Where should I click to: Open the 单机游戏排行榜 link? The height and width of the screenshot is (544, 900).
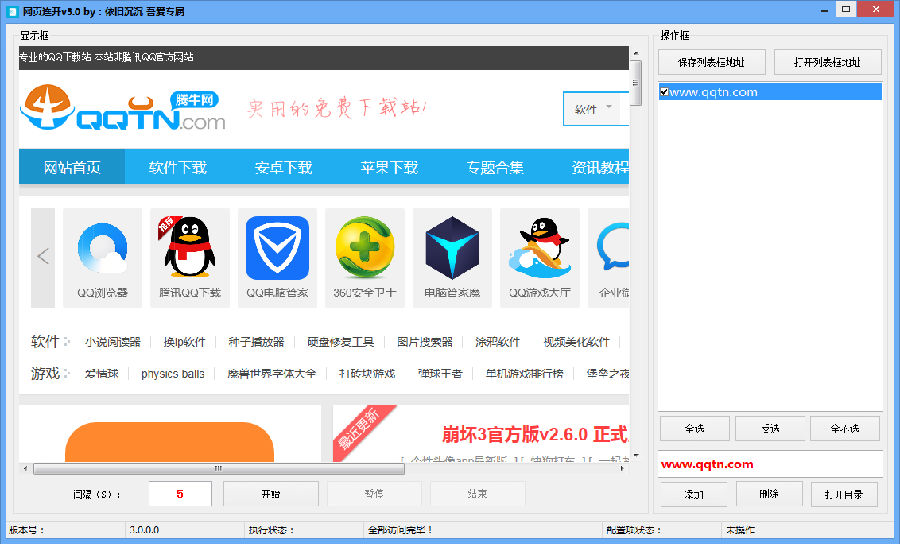524,374
